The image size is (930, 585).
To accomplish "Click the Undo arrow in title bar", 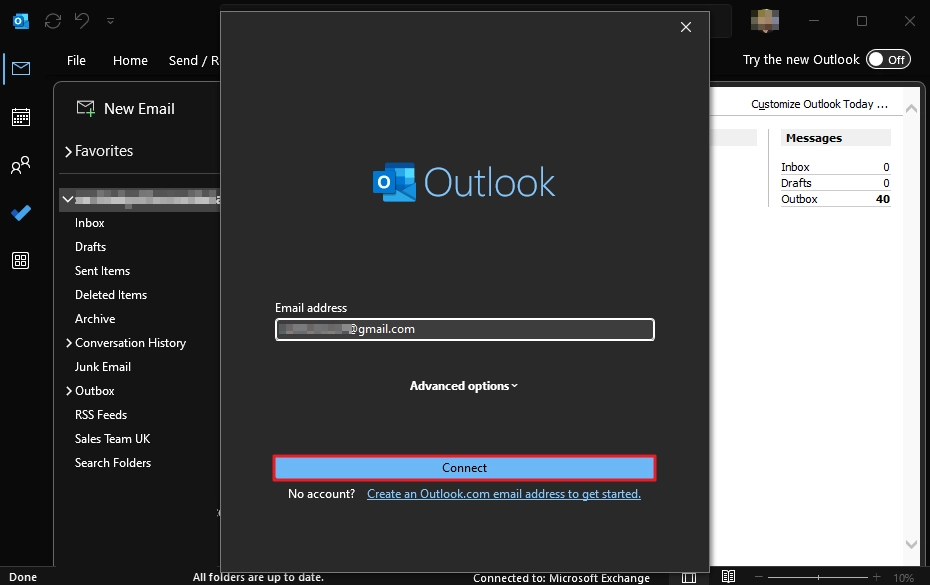I will pyautogui.click(x=82, y=21).
